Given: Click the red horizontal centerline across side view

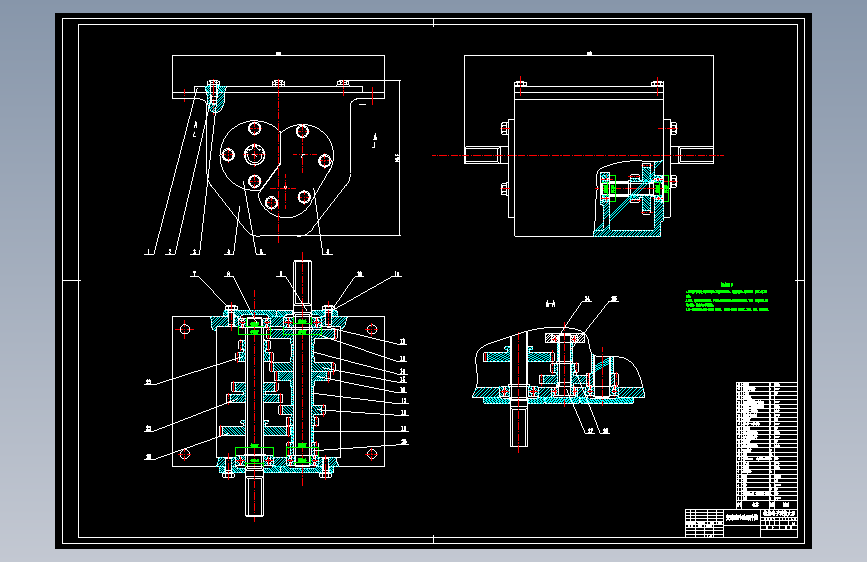Looking at the screenshot, I should pyautogui.click(x=578, y=155).
